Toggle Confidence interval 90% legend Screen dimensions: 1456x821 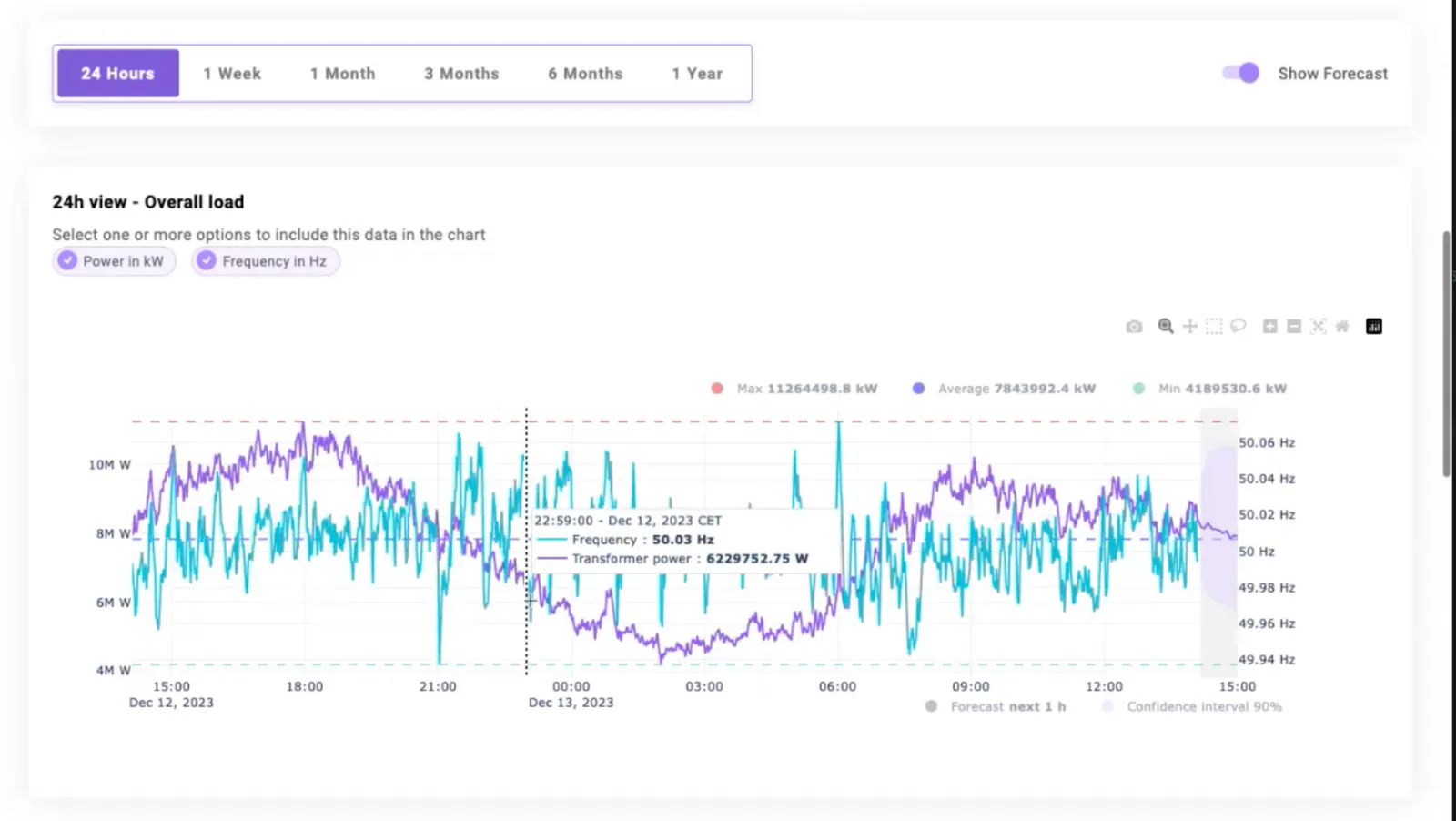(x=1191, y=706)
